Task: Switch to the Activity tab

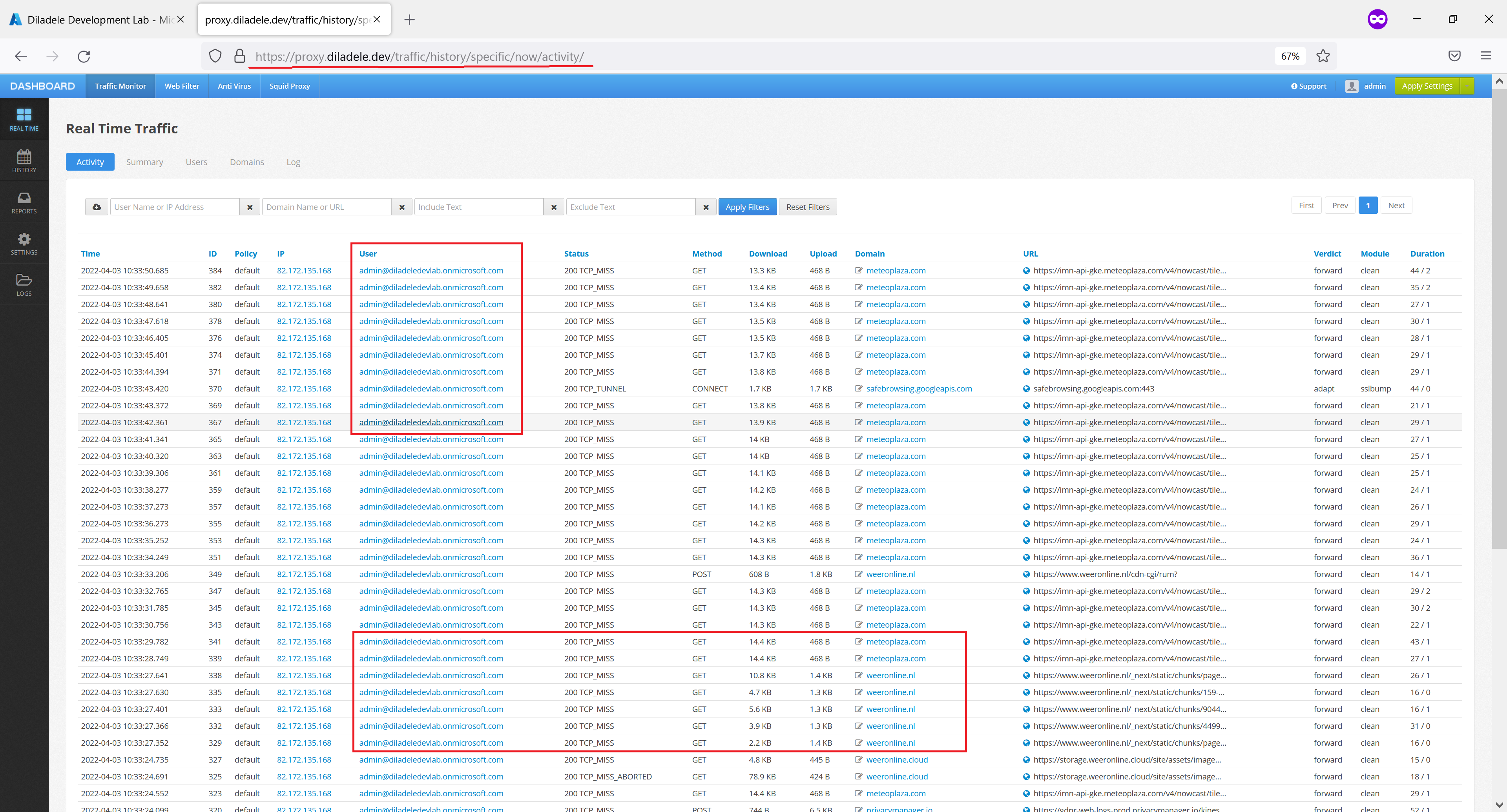Action: tap(91, 161)
